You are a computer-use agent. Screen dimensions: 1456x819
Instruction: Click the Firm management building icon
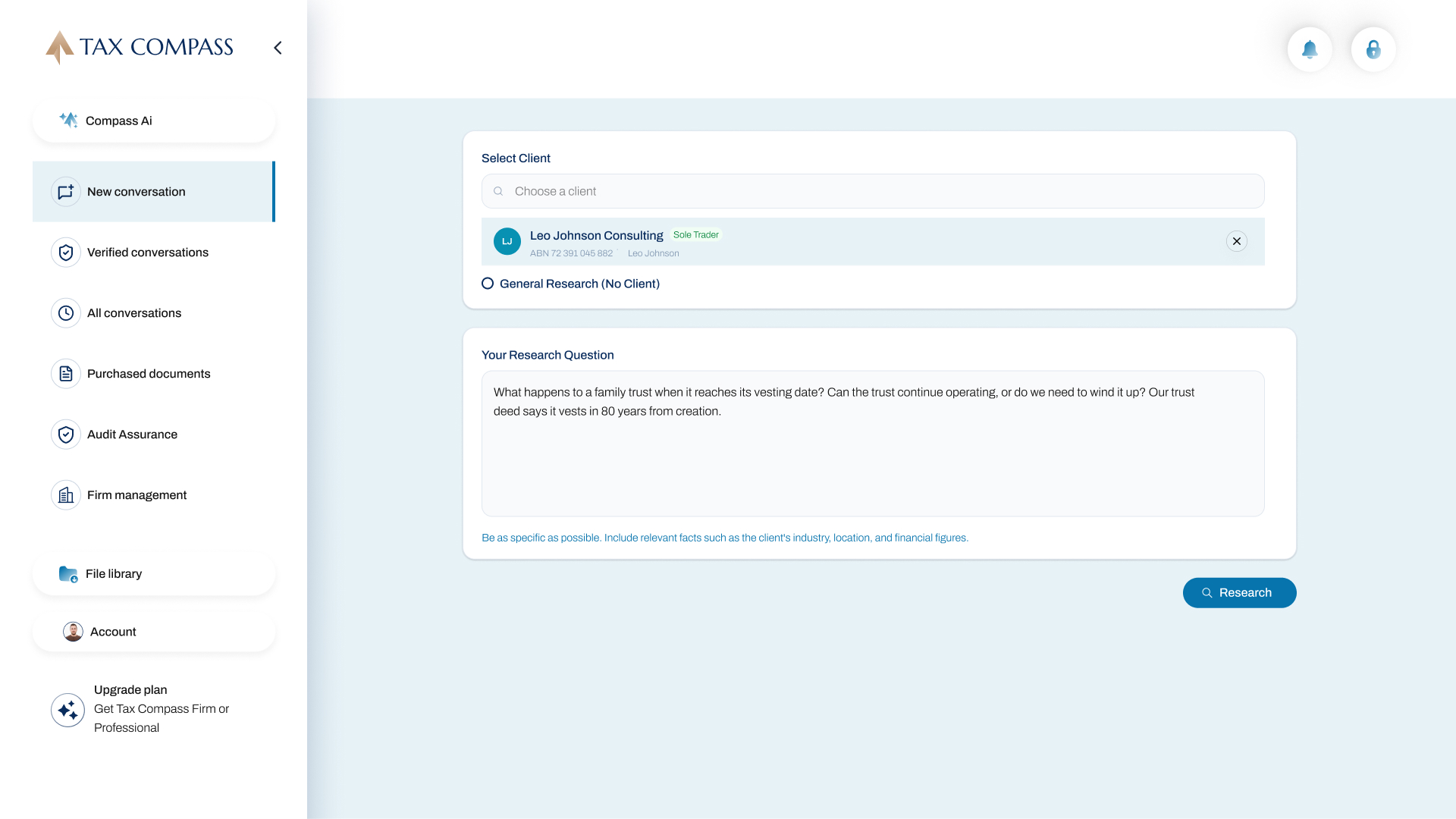click(x=66, y=495)
